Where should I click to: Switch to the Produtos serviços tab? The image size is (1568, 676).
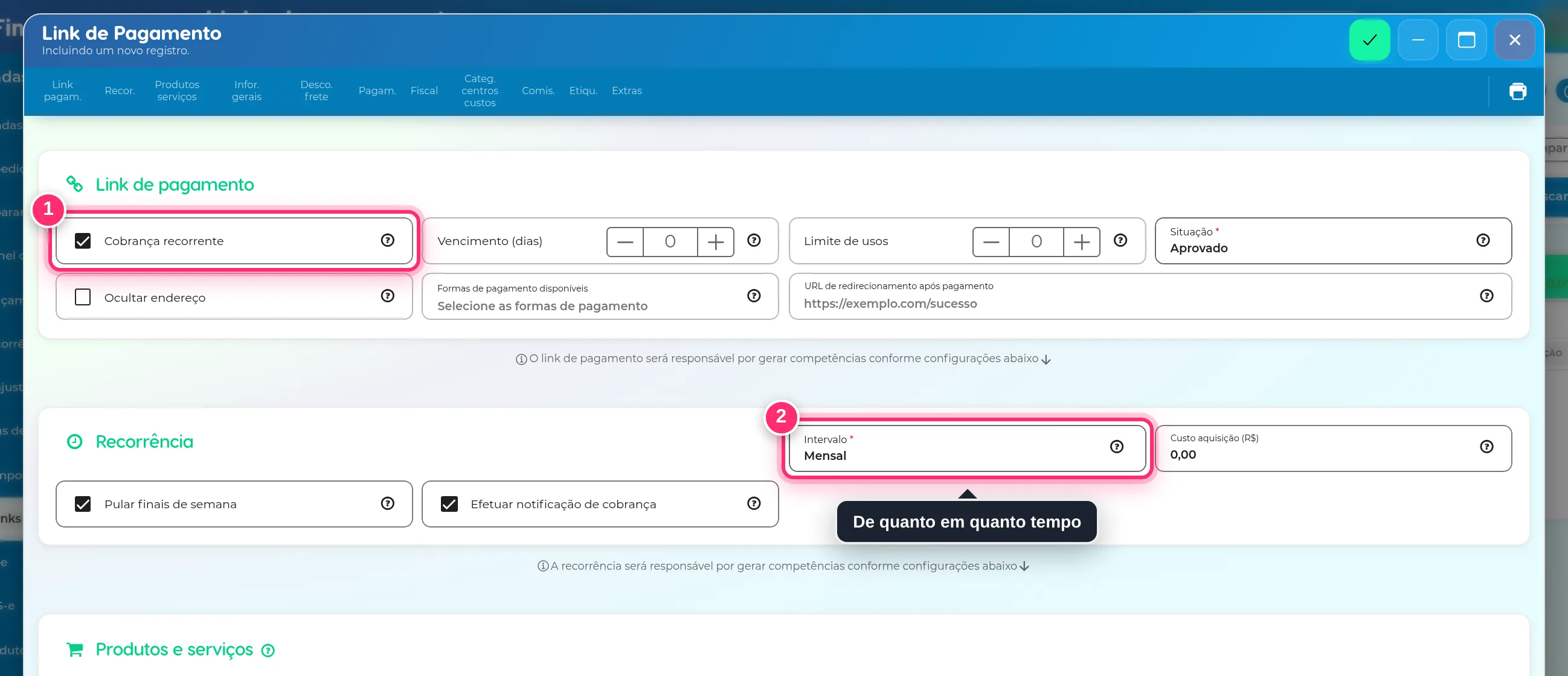pyautogui.click(x=176, y=91)
